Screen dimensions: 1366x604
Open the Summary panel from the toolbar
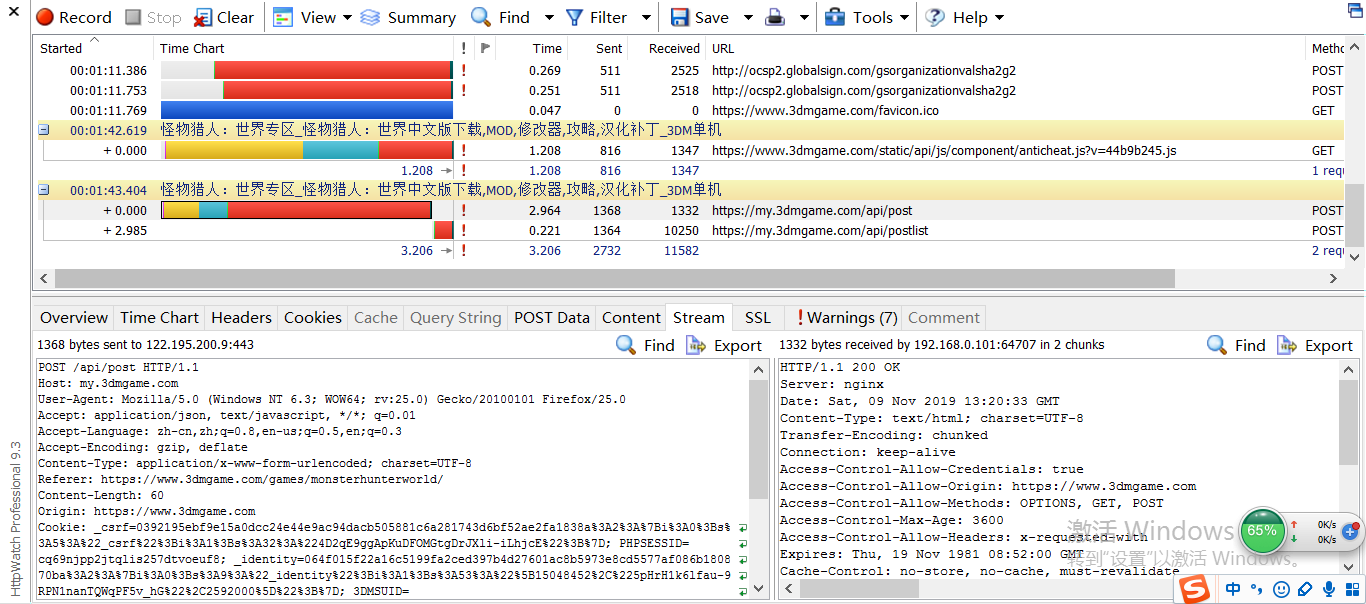(408, 17)
